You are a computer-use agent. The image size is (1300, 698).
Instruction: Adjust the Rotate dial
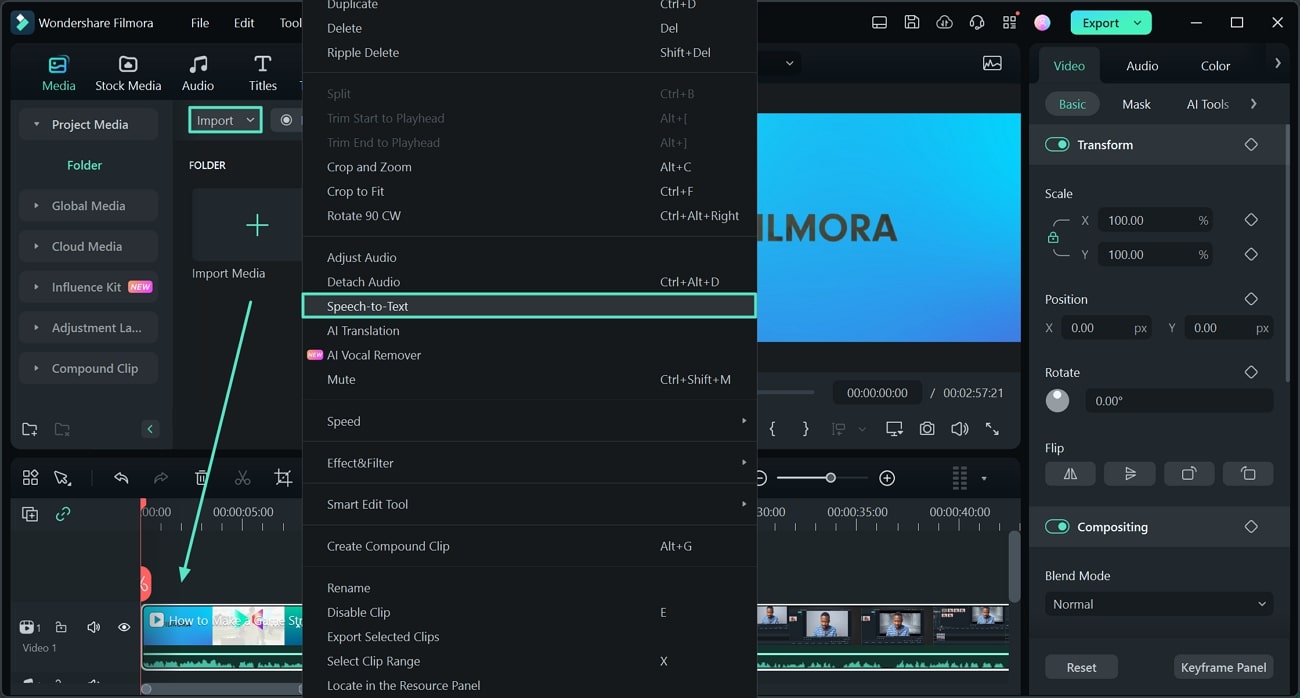[1057, 400]
